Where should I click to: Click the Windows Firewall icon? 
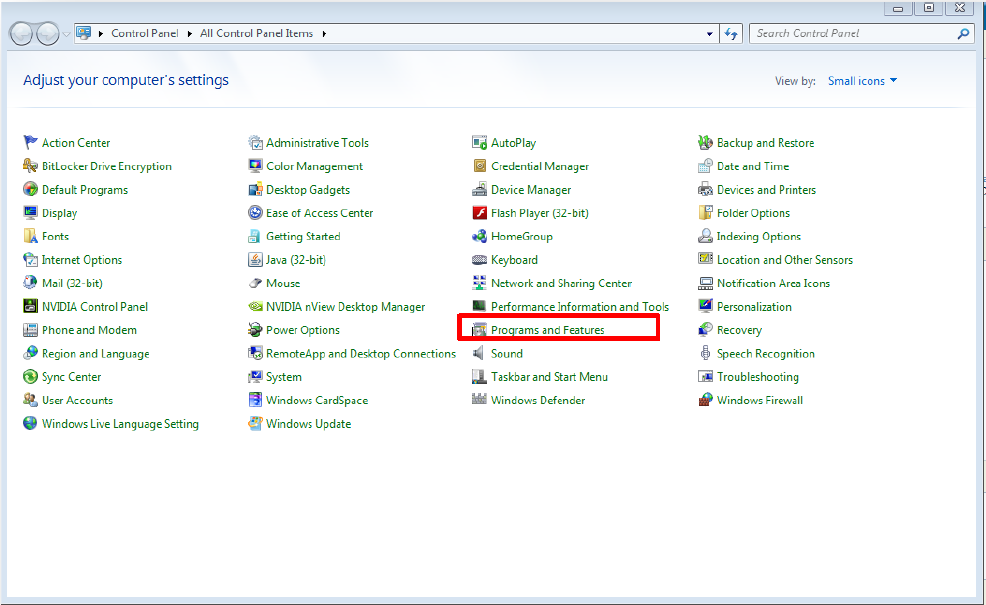[x=705, y=400]
